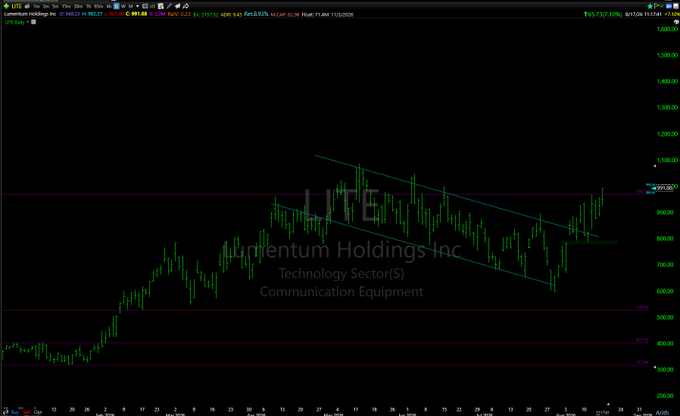Viewport: 680px width, 416px height.
Task: Click the indicators template icon
Action: [x=161, y=6]
